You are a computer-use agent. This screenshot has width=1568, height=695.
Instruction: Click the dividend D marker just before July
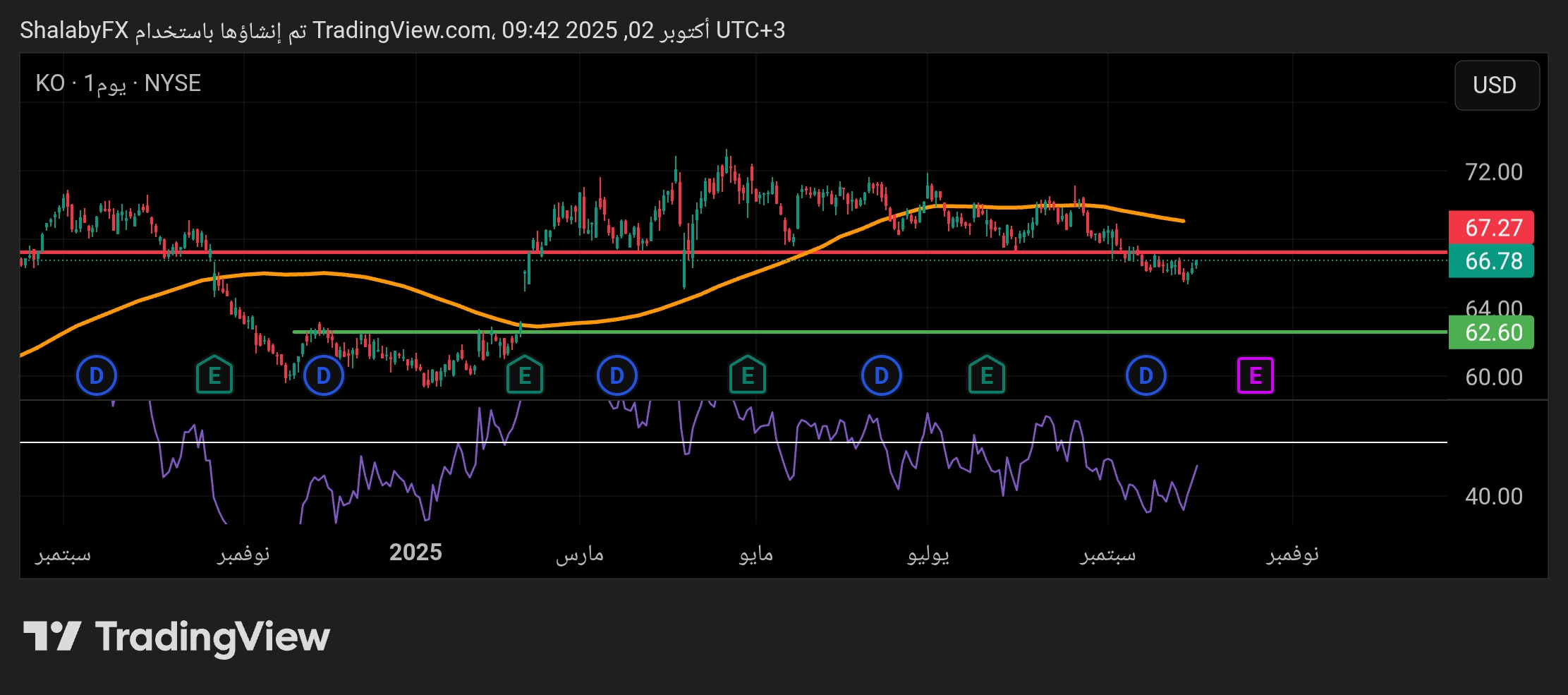(881, 375)
